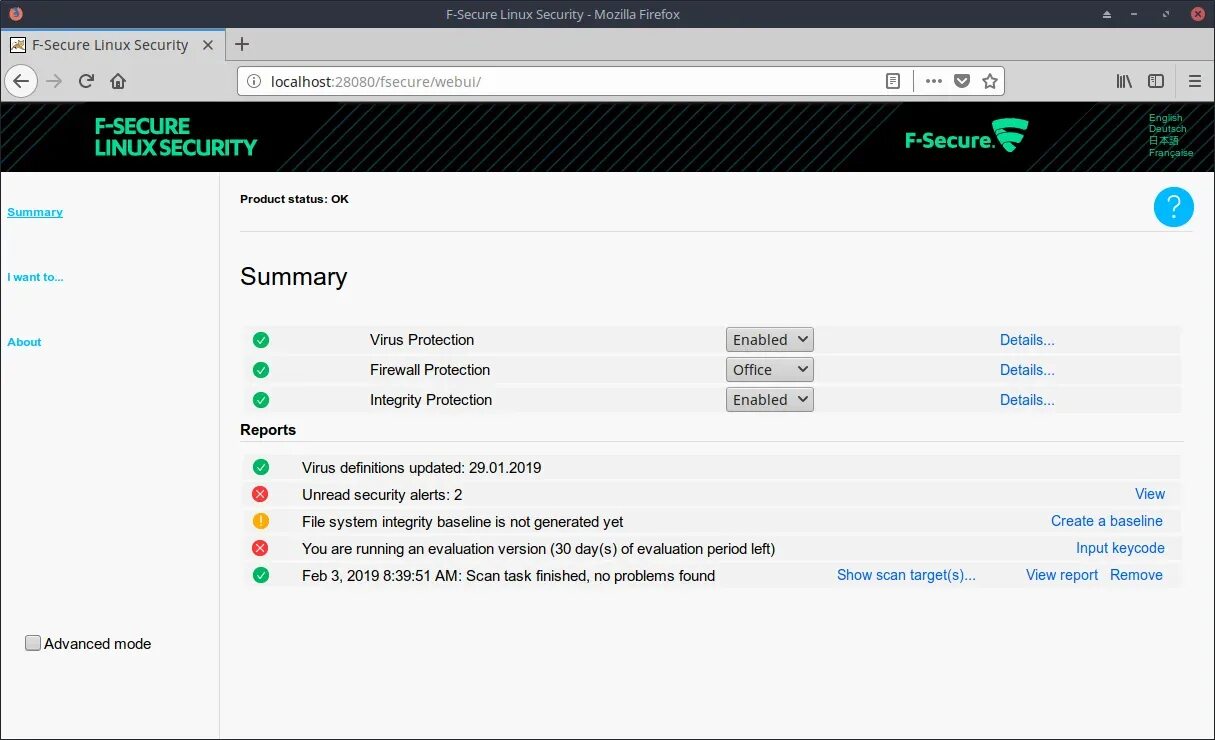Click the green check icon beside Scan task finished
This screenshot has width=1215, height=740.
click(x=260, y=575)
